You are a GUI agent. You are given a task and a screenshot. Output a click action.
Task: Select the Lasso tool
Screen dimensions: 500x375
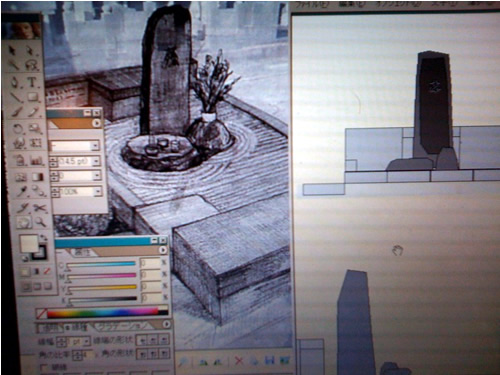click(32, 66)
